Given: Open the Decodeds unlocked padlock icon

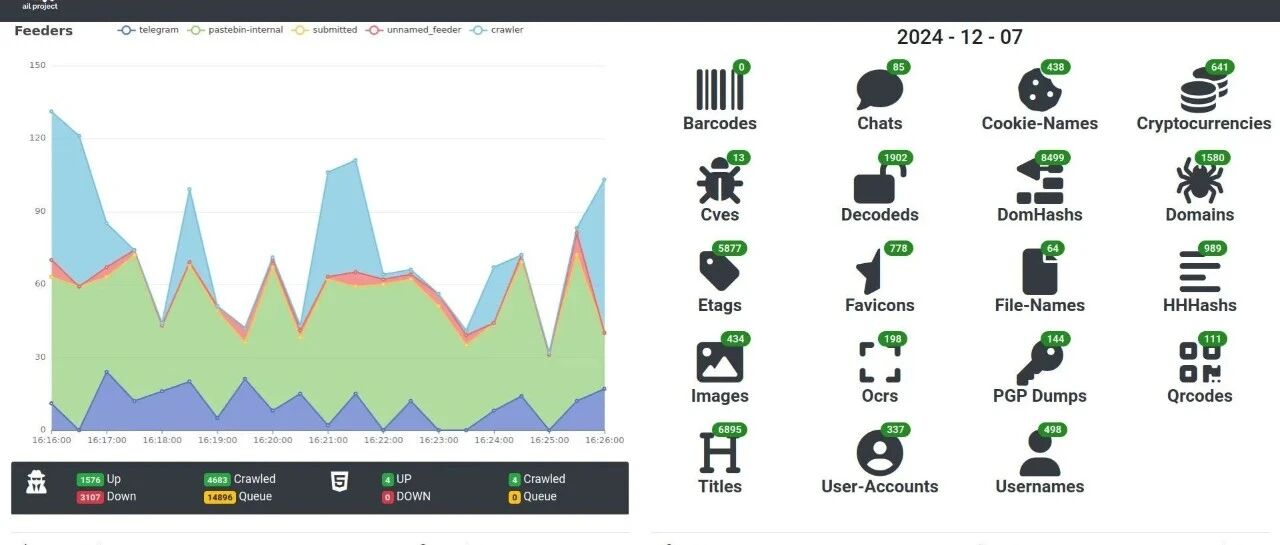Looking at the screenshot, I should pos(880,181).
